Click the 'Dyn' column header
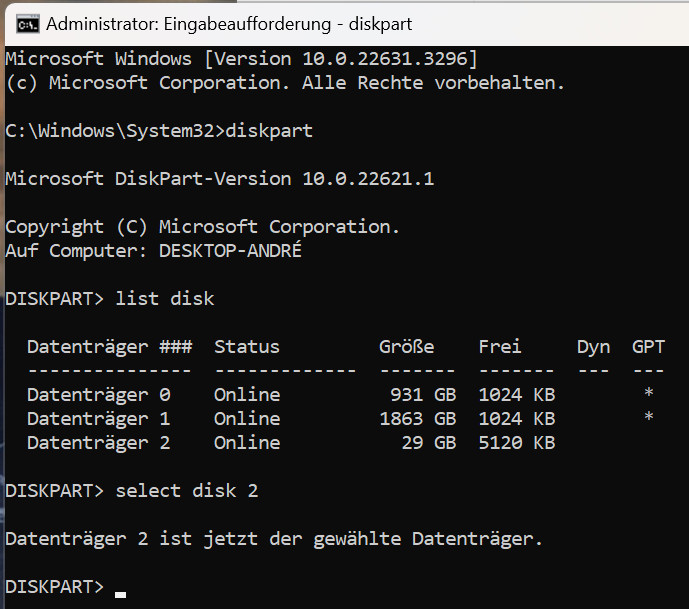This screenshot has width=689, height=609. tap(593, 347)
